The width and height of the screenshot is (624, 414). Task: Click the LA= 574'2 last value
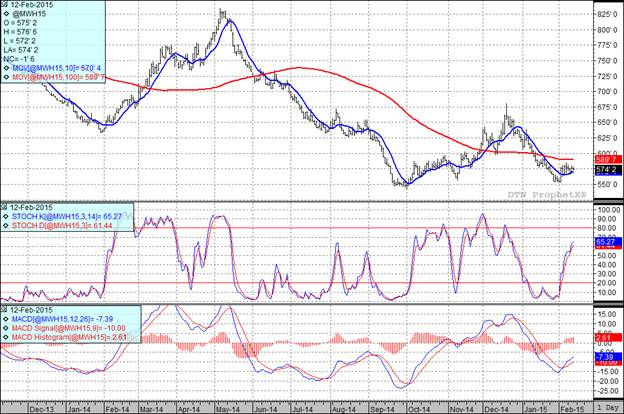click(x=21, y=50)
